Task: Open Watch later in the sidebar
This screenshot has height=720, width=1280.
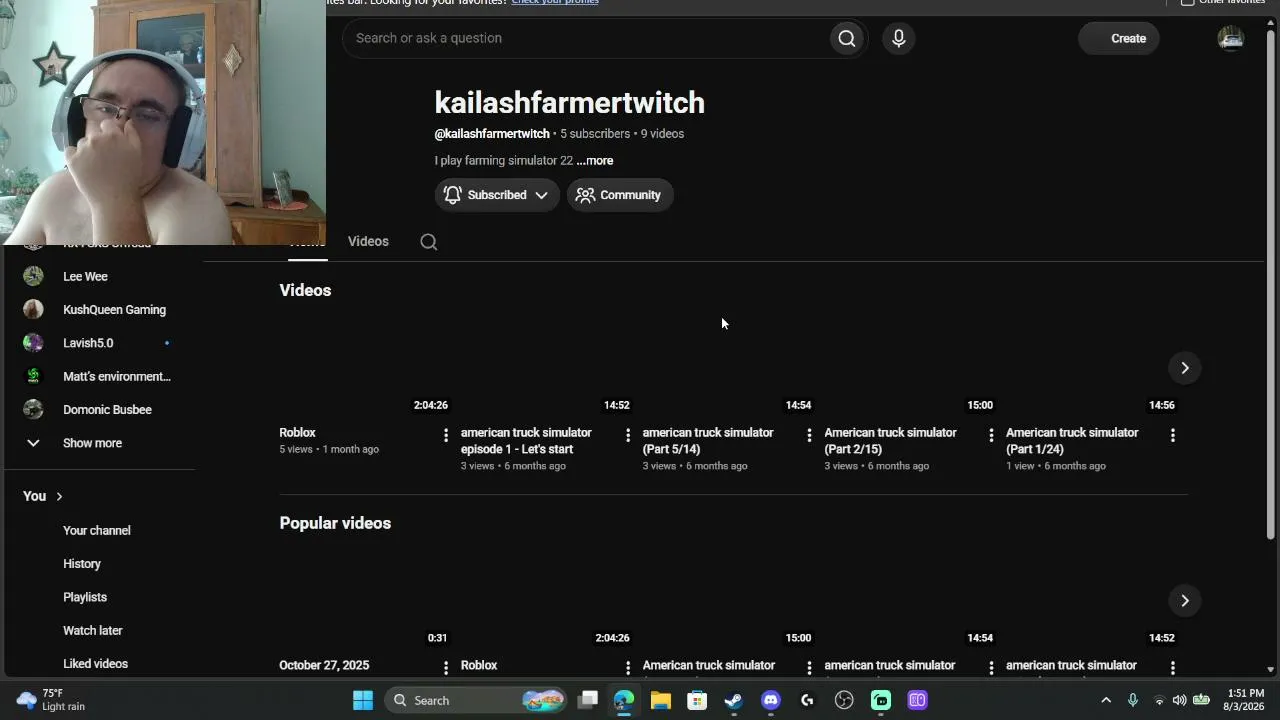Action: pyautogui.click(x=93, y=630)
